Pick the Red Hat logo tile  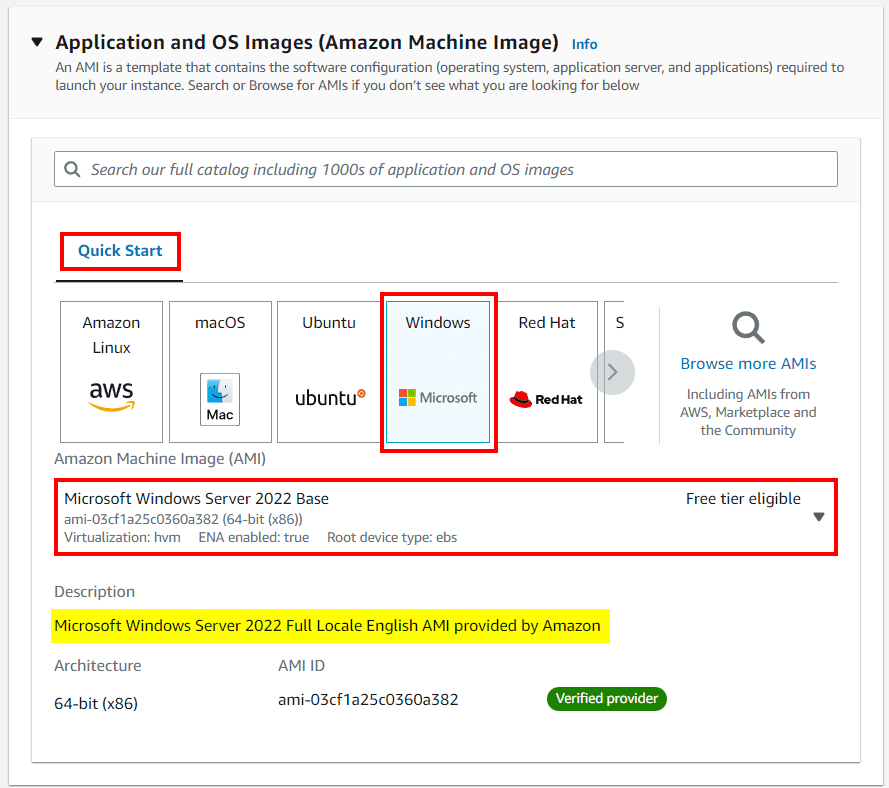546,399
